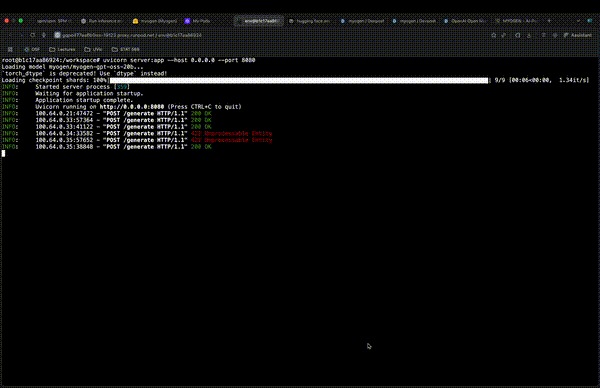Screen dimensions: 600x388
Task: Click 'Application startup complete.' line
Action: 84,100
